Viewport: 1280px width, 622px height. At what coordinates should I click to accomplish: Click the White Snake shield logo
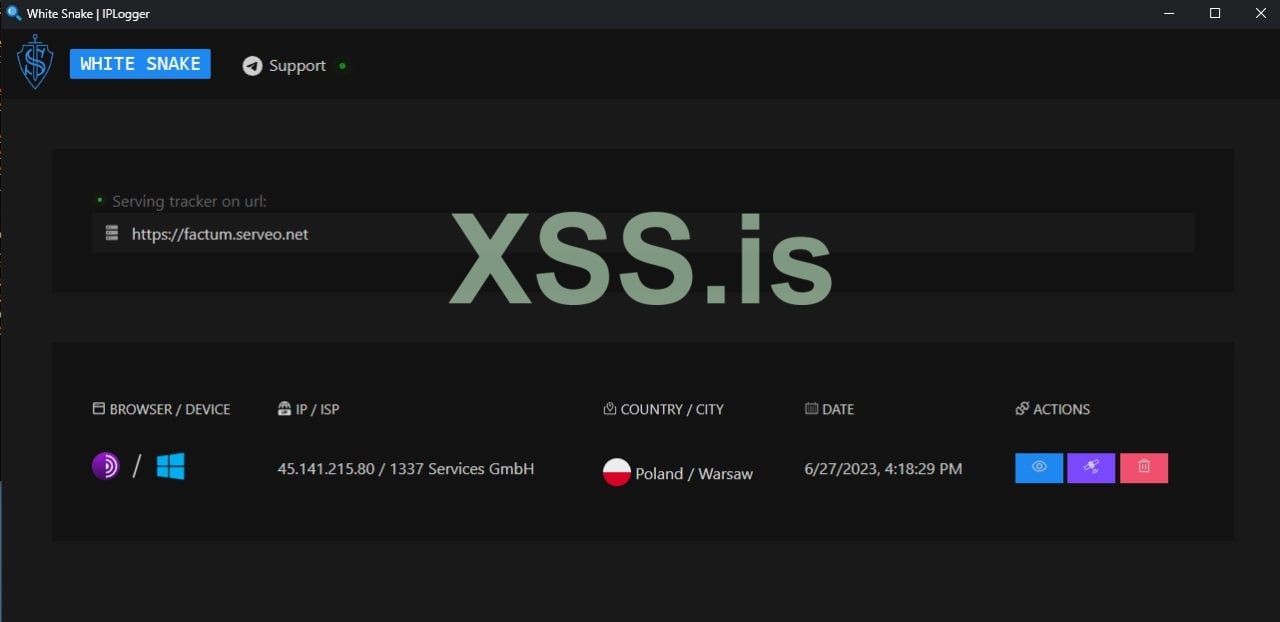click(35, 62)
